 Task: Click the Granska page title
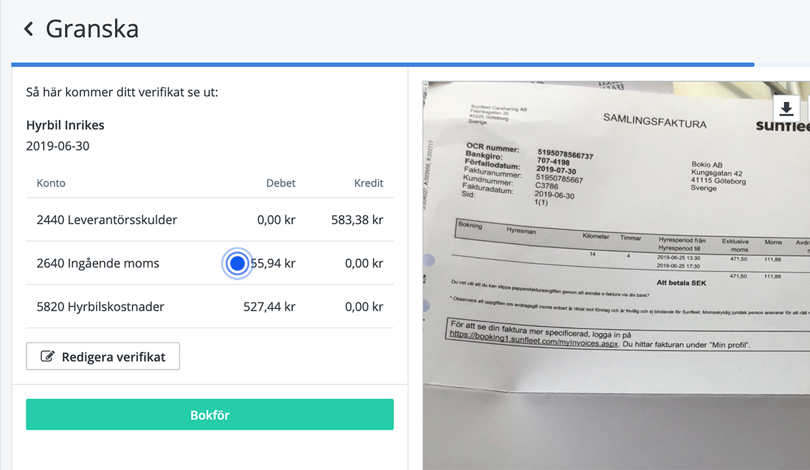[92, 29]
